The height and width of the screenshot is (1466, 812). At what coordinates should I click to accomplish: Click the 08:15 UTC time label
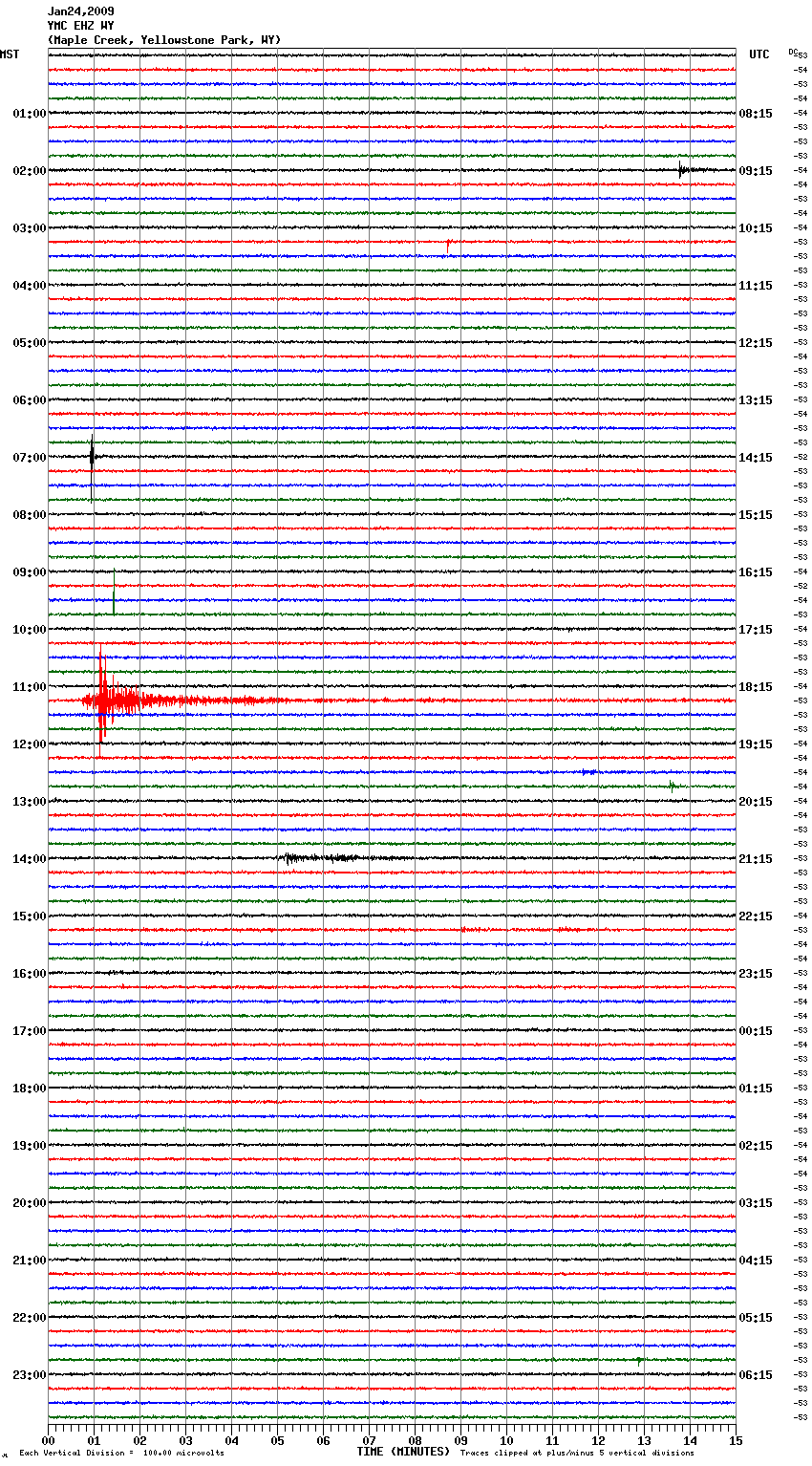tap(756, 114)
